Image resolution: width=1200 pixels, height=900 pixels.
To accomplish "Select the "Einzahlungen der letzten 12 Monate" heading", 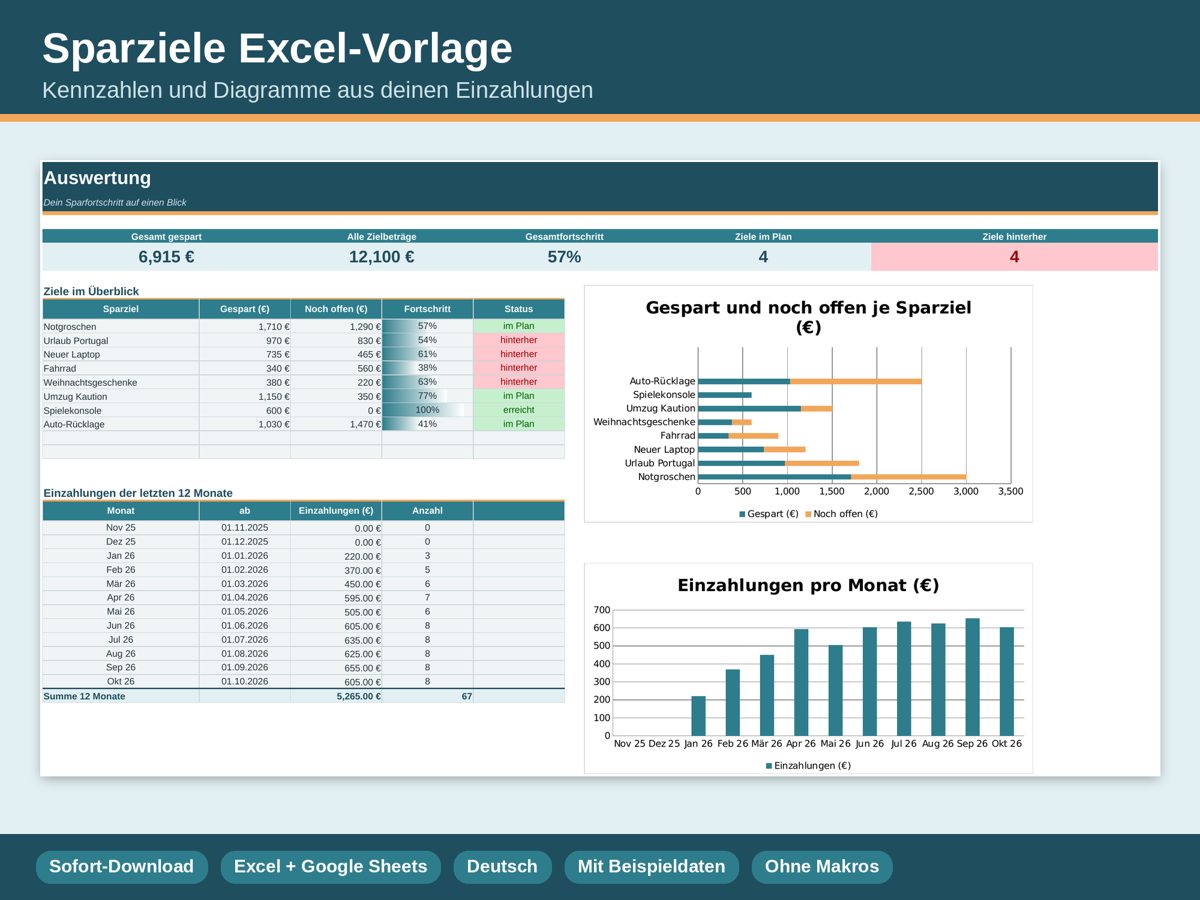I will point(138,493).
